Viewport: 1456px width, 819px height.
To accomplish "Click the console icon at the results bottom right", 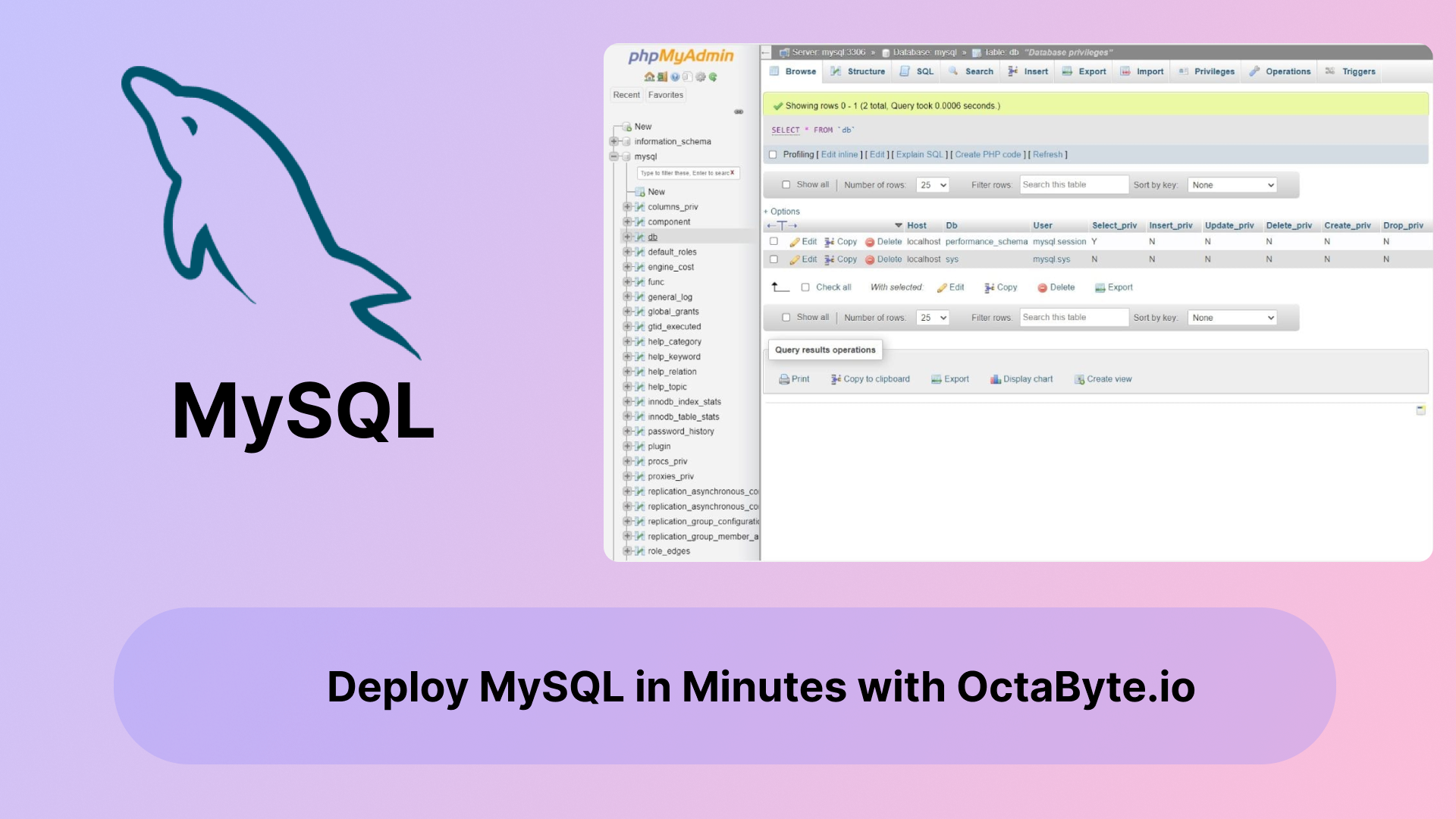I will [1421, 410].
